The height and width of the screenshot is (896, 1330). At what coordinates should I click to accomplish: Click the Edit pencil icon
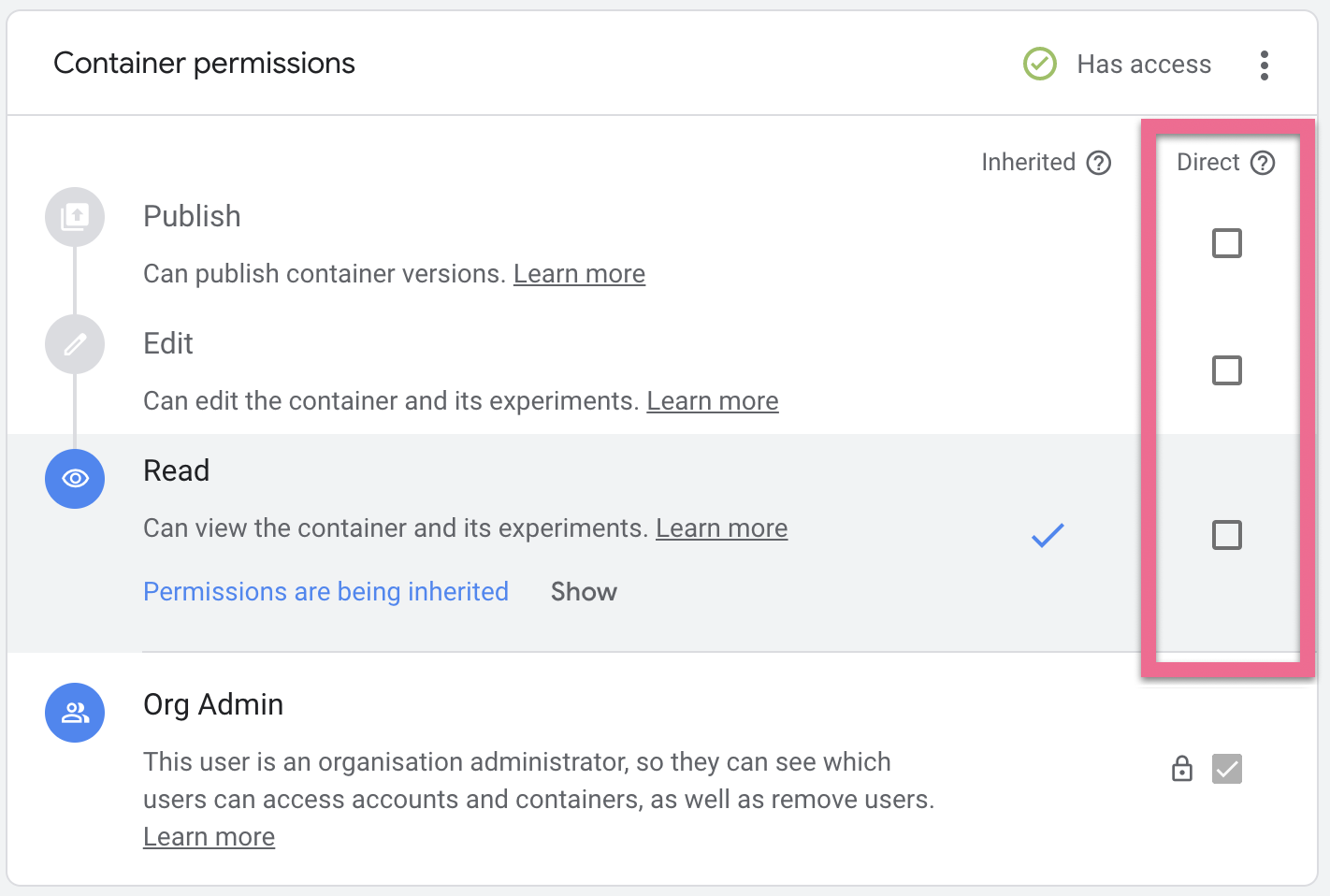pos(75,344)
